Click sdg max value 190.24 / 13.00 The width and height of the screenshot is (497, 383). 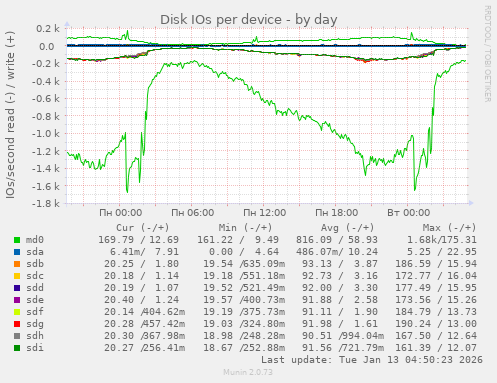pyautogui.click(x=436, y=324)
